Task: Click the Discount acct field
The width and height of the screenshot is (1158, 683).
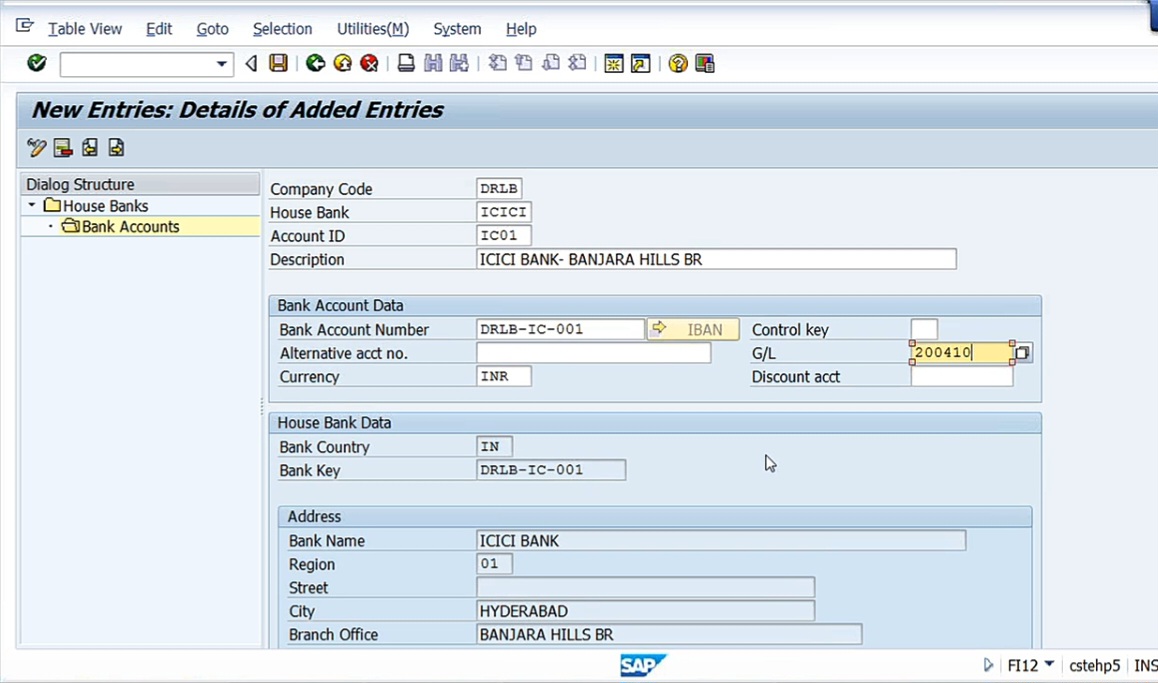Action: point(962,377)
